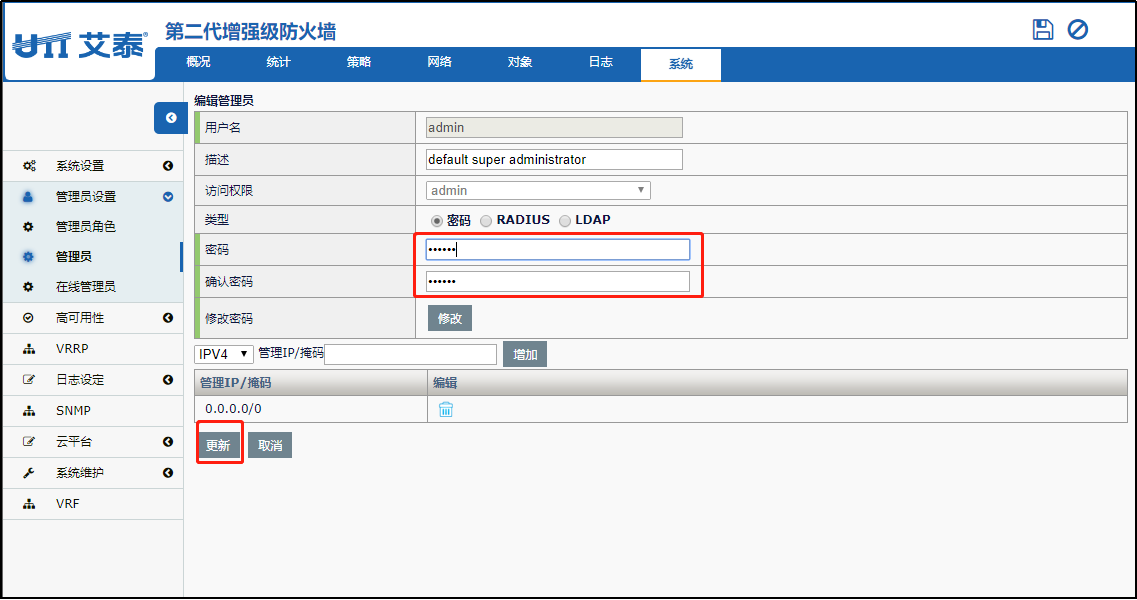Click the save configuration floppy icon

[1043, 30]
